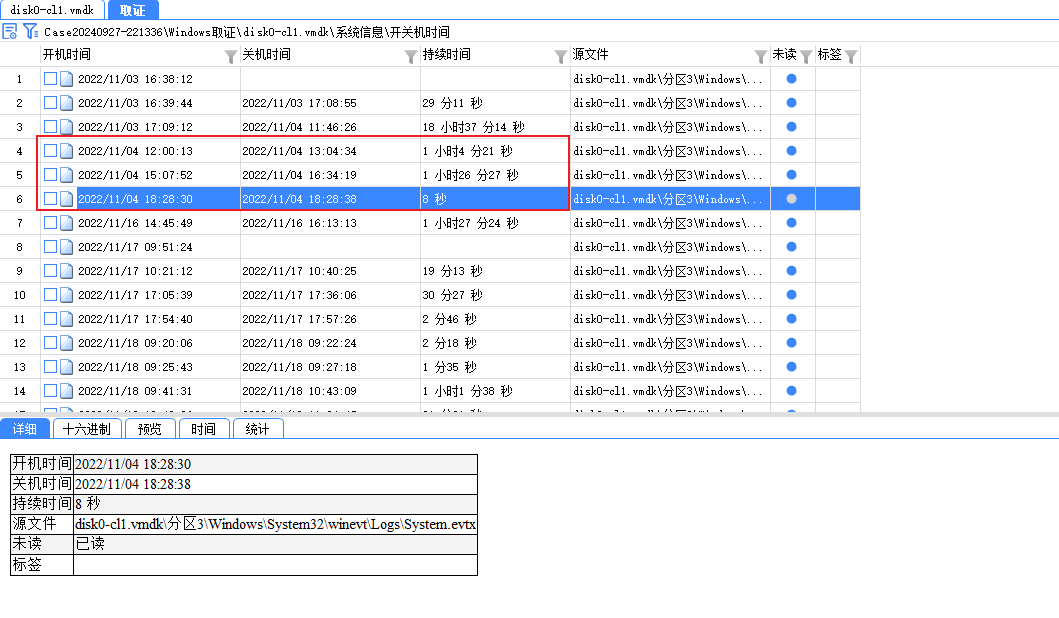Switch to the disk0-cl1.vmdk tab
This screenshot has width=1059, height=618.
(52, 10)
